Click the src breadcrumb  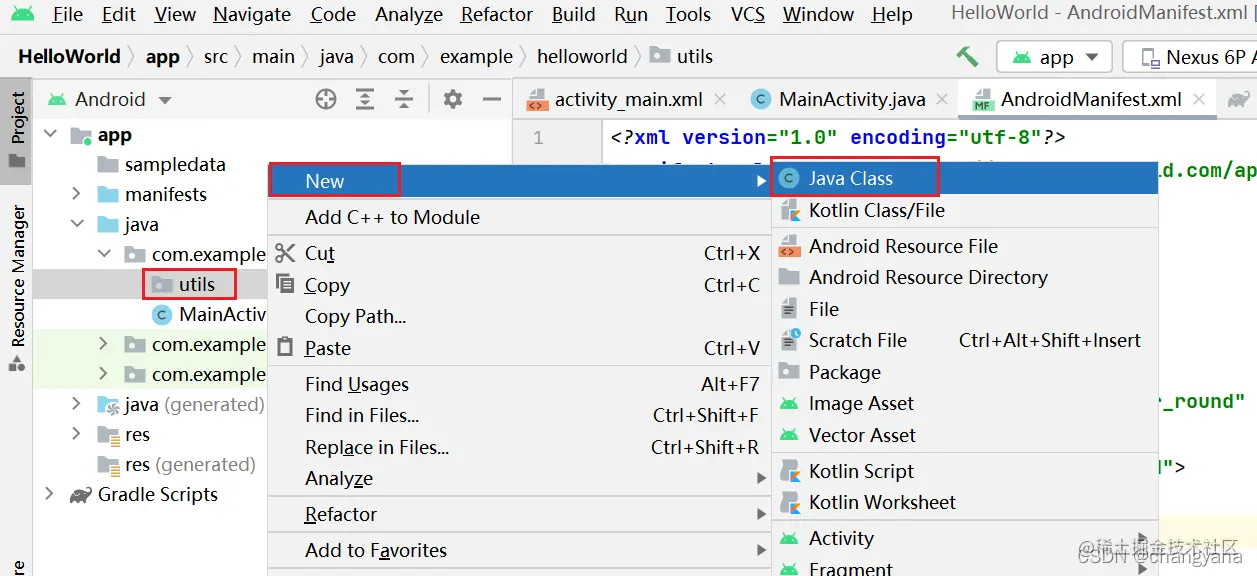216,57
